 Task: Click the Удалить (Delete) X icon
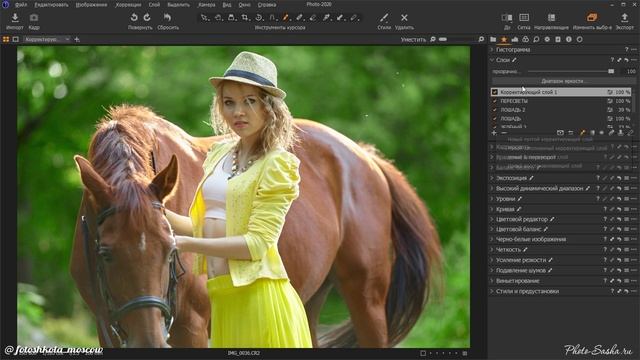pyautogui.click(x=404, y=18)
